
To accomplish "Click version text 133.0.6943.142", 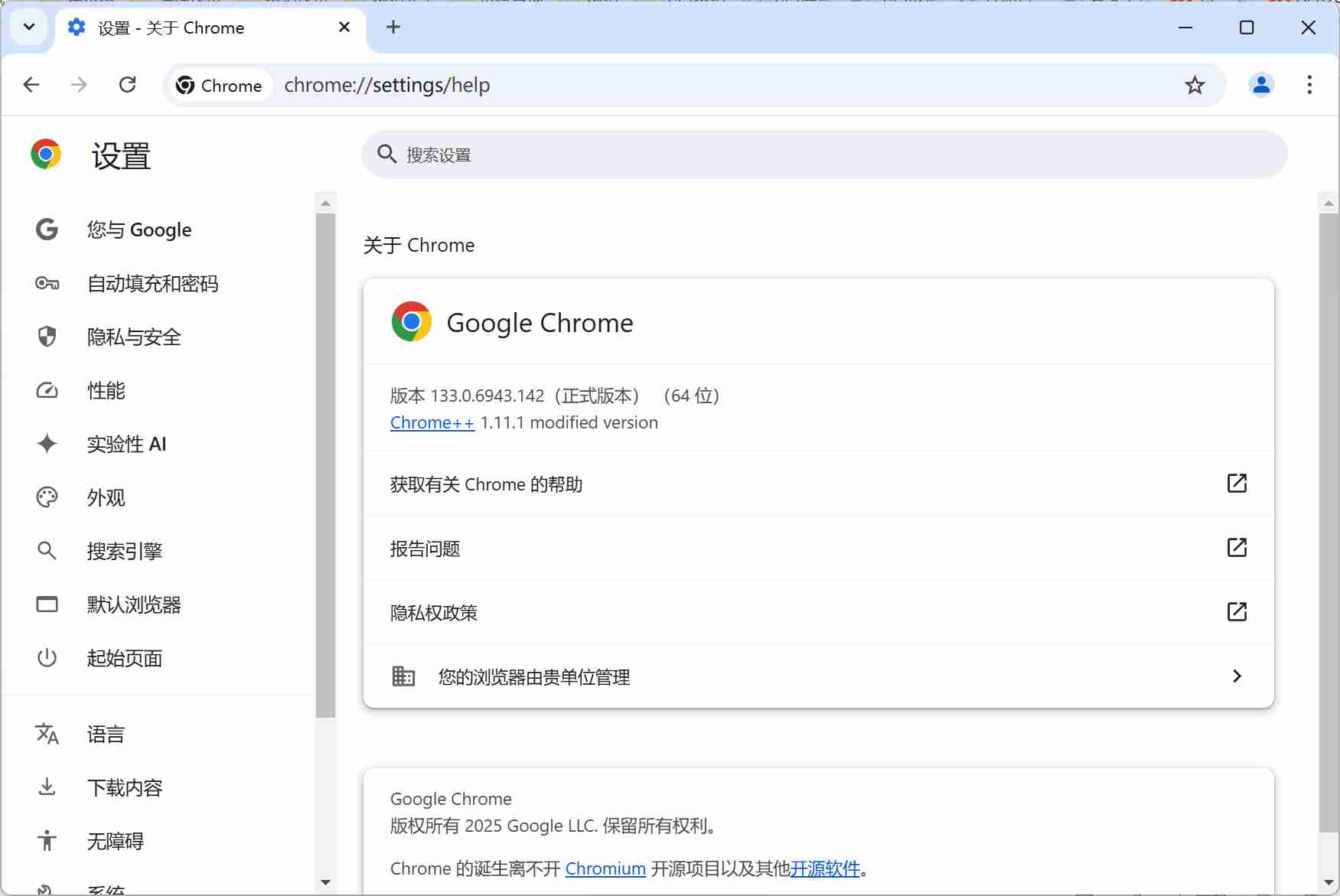I will point(487,396).
